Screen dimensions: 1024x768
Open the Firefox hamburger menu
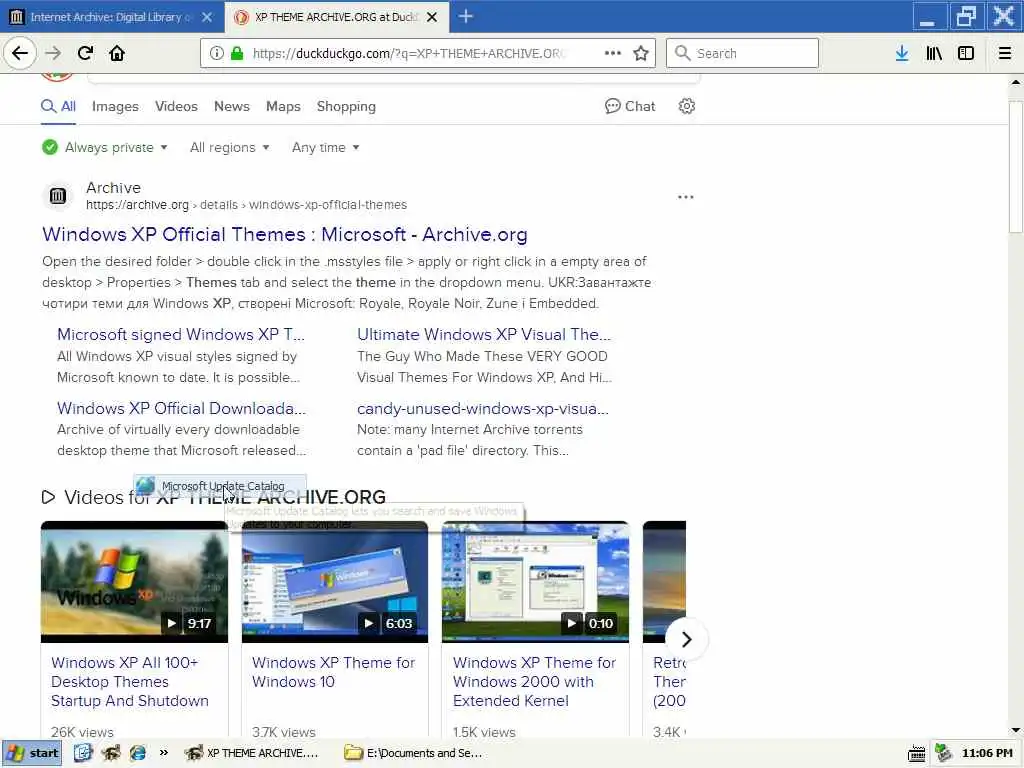tap(1005, 53)
